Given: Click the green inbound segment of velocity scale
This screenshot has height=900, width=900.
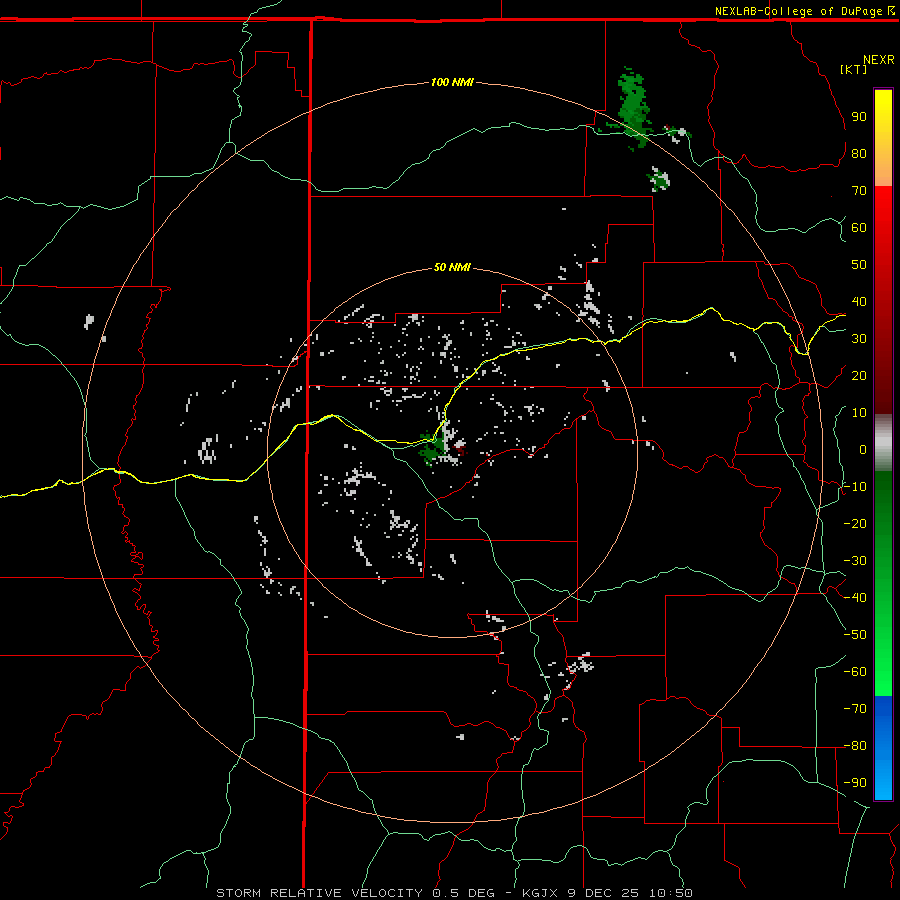Looking at the screenshot, I should 883,584.
